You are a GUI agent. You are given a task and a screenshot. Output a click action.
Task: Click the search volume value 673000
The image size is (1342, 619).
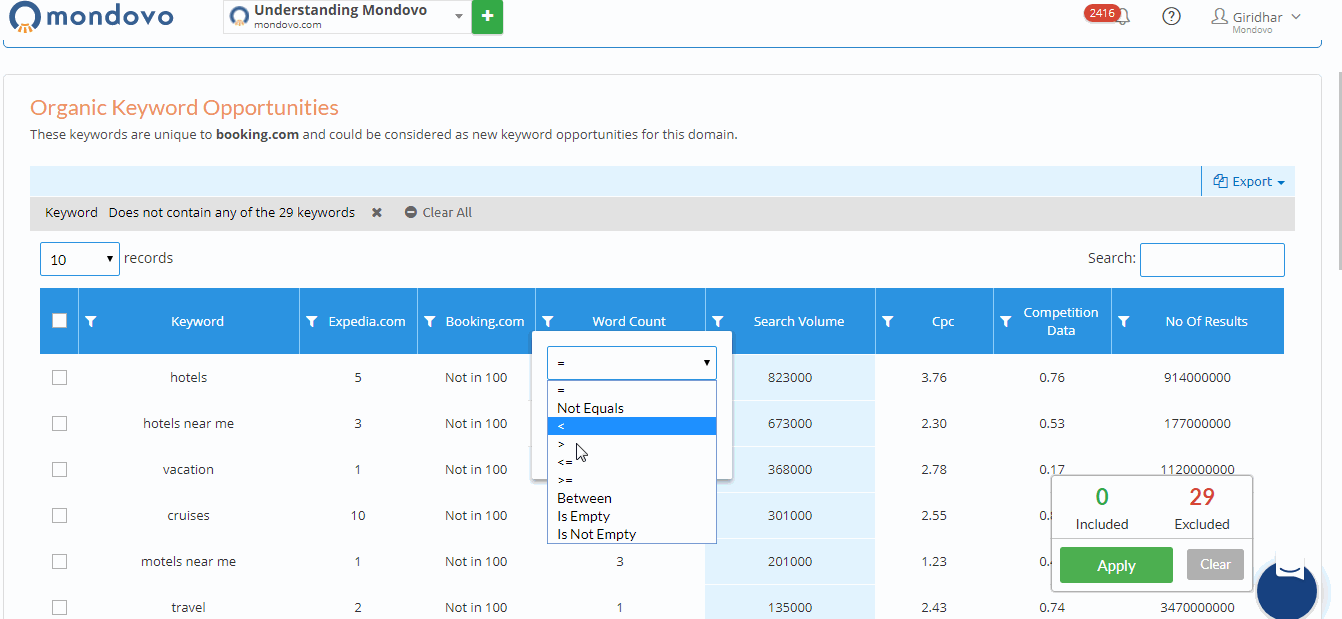(790, 423)
